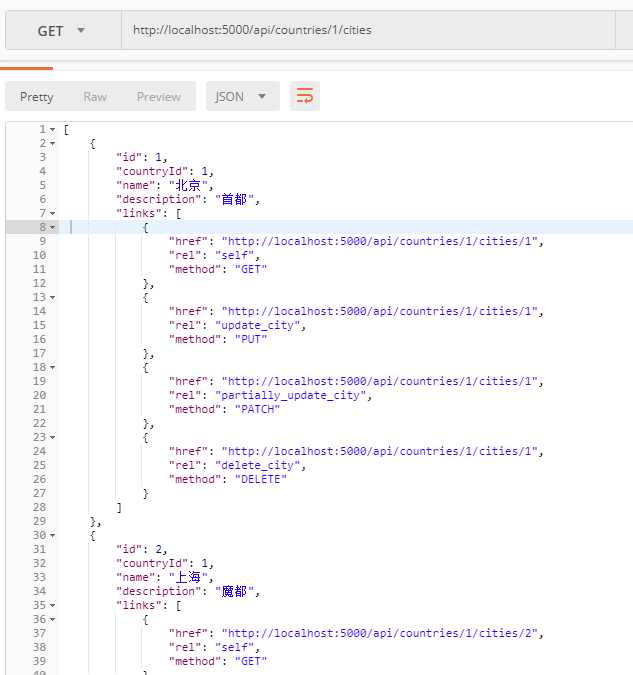Viewport: 633px width, 675px height.
Task: Switch to the Raw view tab
Action: point(95,97)
